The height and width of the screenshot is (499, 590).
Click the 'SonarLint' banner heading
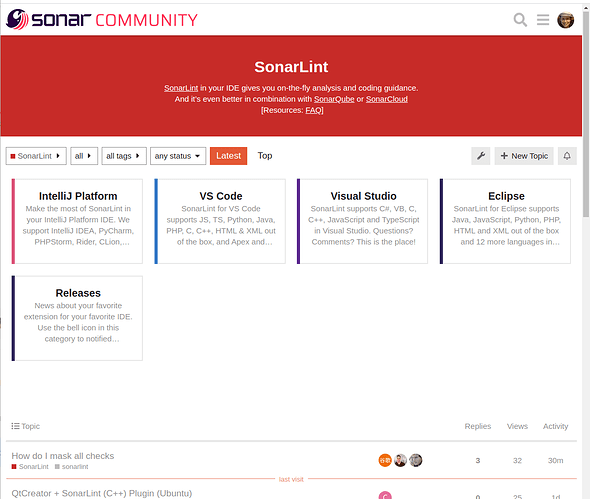coord(291,67)
